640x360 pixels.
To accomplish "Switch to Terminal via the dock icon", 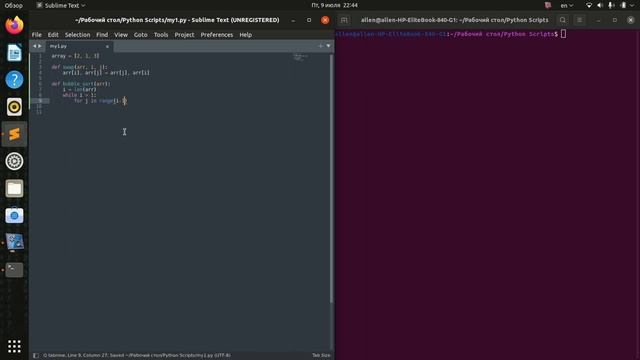I will (14, 269).
